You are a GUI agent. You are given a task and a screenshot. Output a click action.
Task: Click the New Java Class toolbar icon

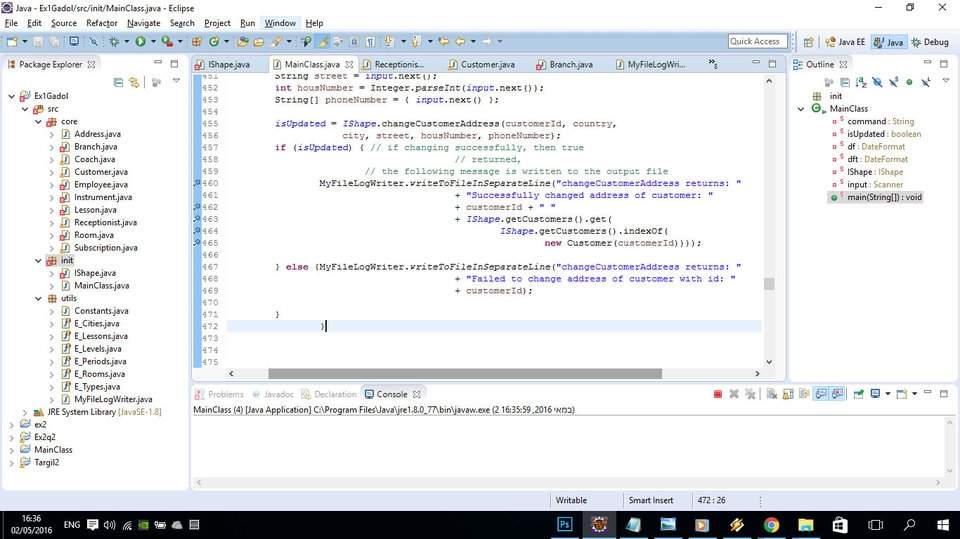tap(214, 42)
